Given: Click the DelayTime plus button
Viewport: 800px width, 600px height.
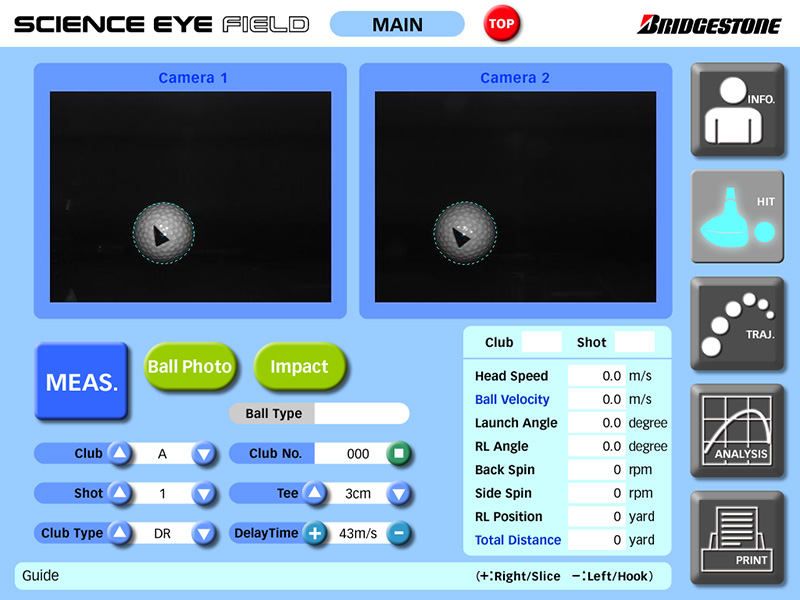Looking at the screenshot, I should pyautogui.click(x=314, y=533).
